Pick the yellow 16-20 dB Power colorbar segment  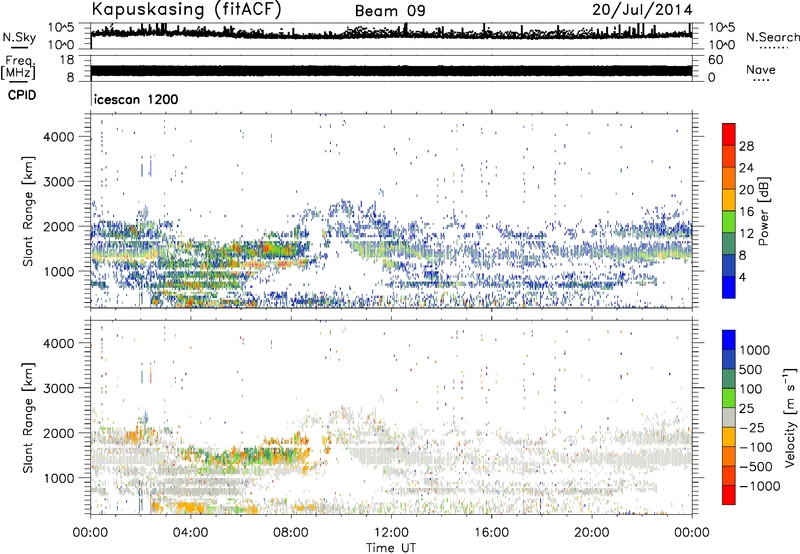coord(729,200)
